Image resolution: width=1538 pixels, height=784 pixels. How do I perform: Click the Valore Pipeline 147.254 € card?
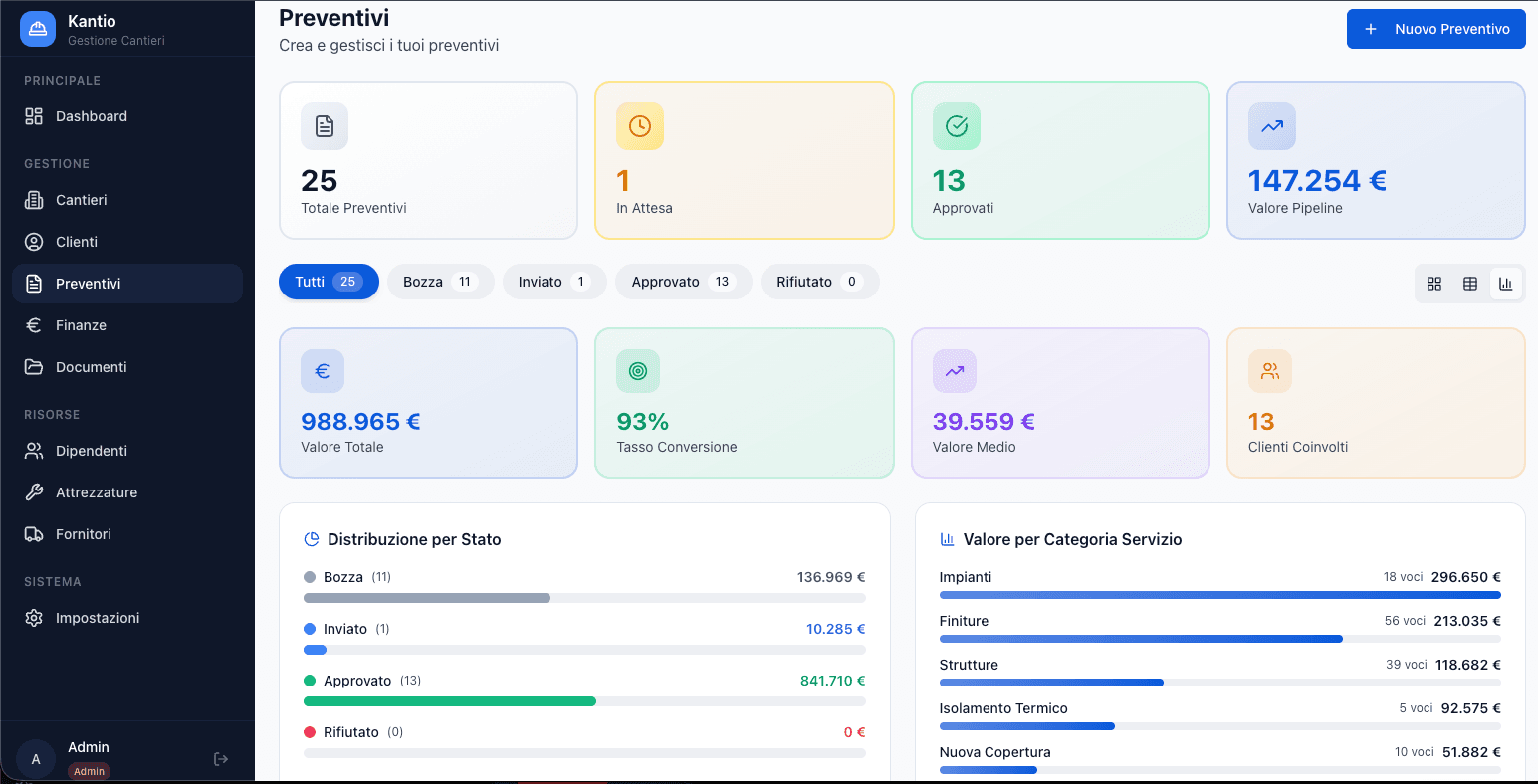(1376, 160)
